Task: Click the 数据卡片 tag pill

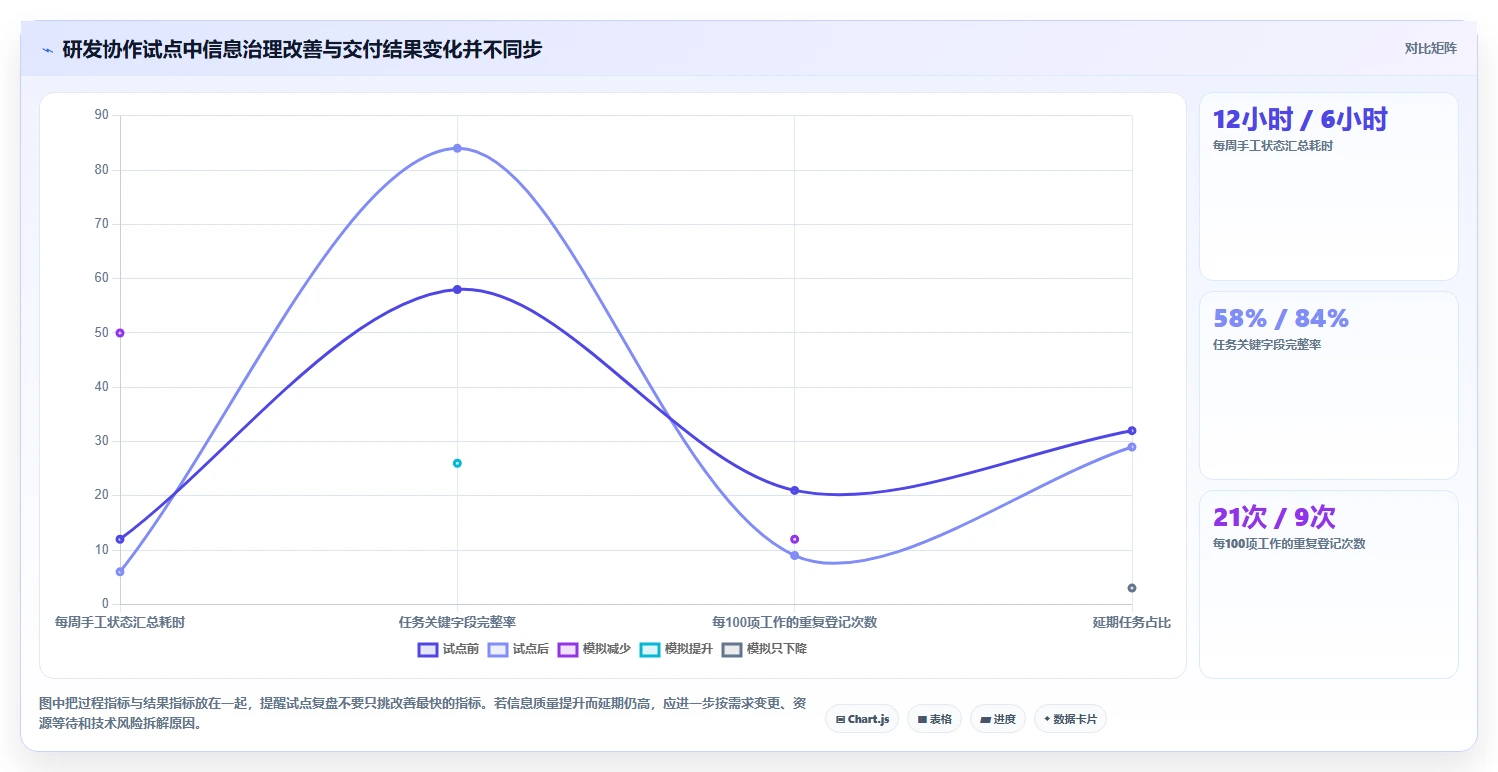Action: click(x=1070, y=719)
